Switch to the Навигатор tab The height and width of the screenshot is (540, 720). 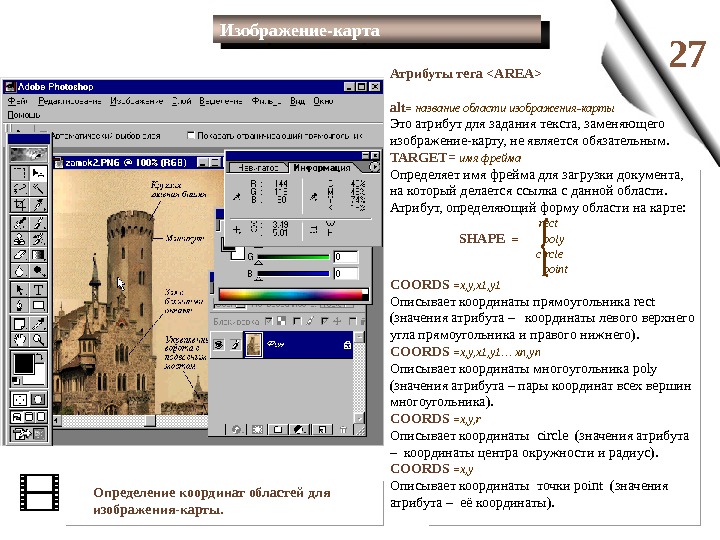coord(259,168)
